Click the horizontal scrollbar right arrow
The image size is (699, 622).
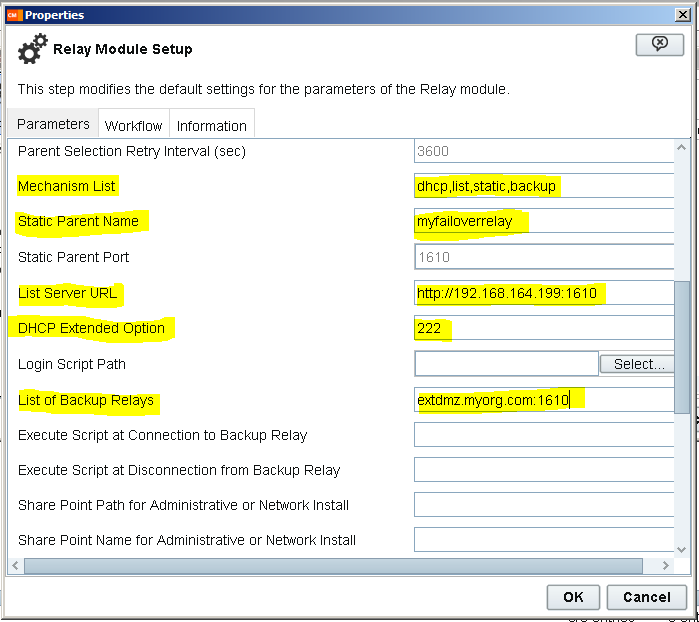(x=666, y=566)
